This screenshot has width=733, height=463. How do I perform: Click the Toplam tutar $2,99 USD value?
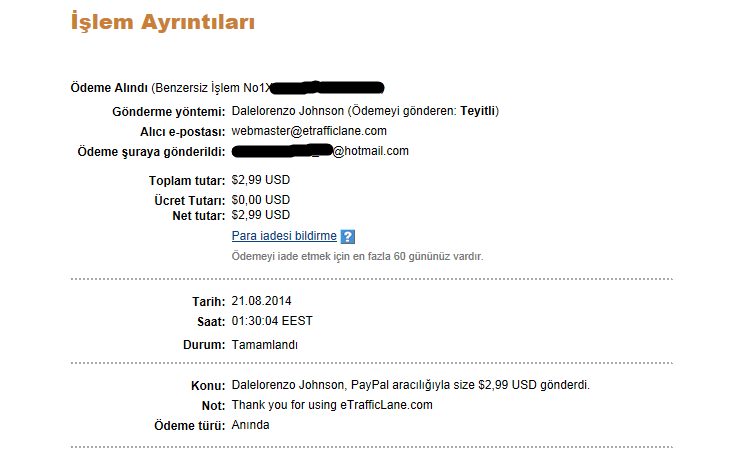click(x=260, y=180)
